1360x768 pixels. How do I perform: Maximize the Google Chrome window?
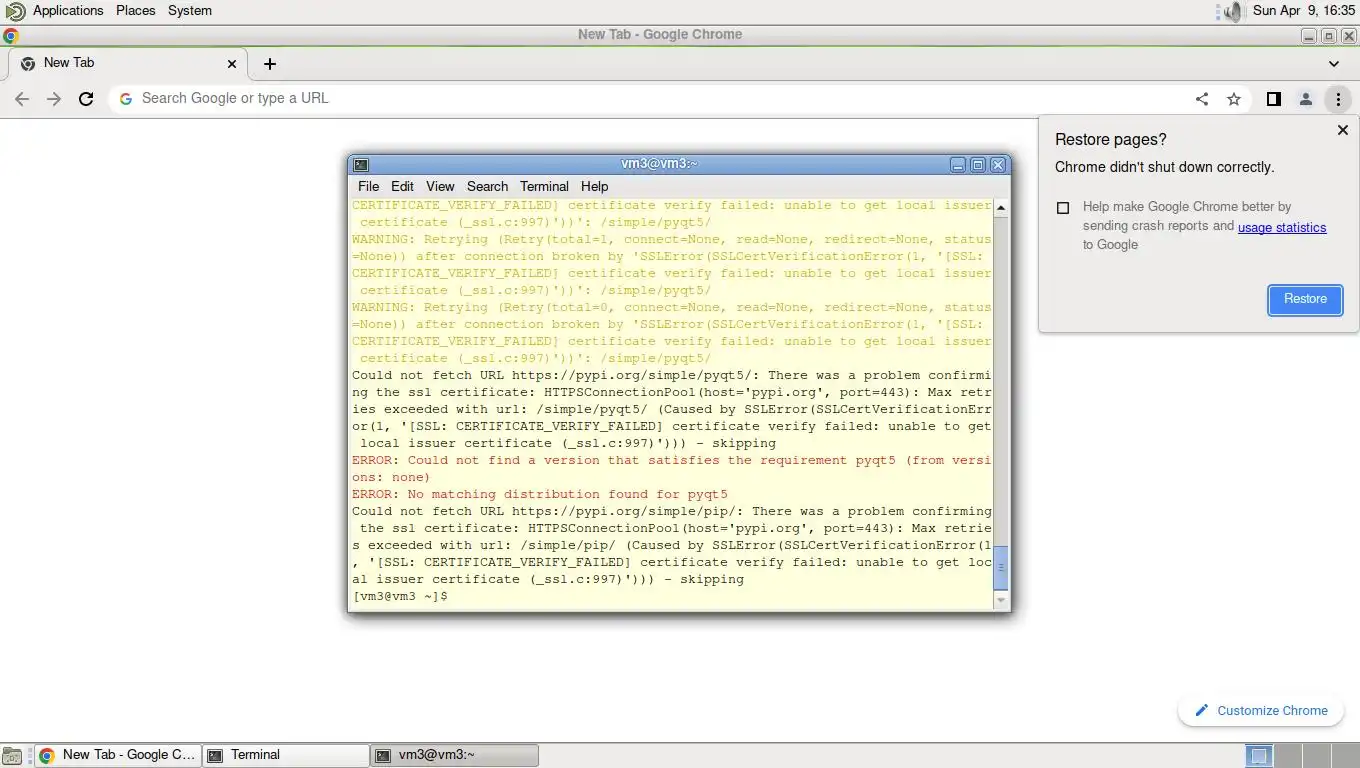coord(1329,36)
